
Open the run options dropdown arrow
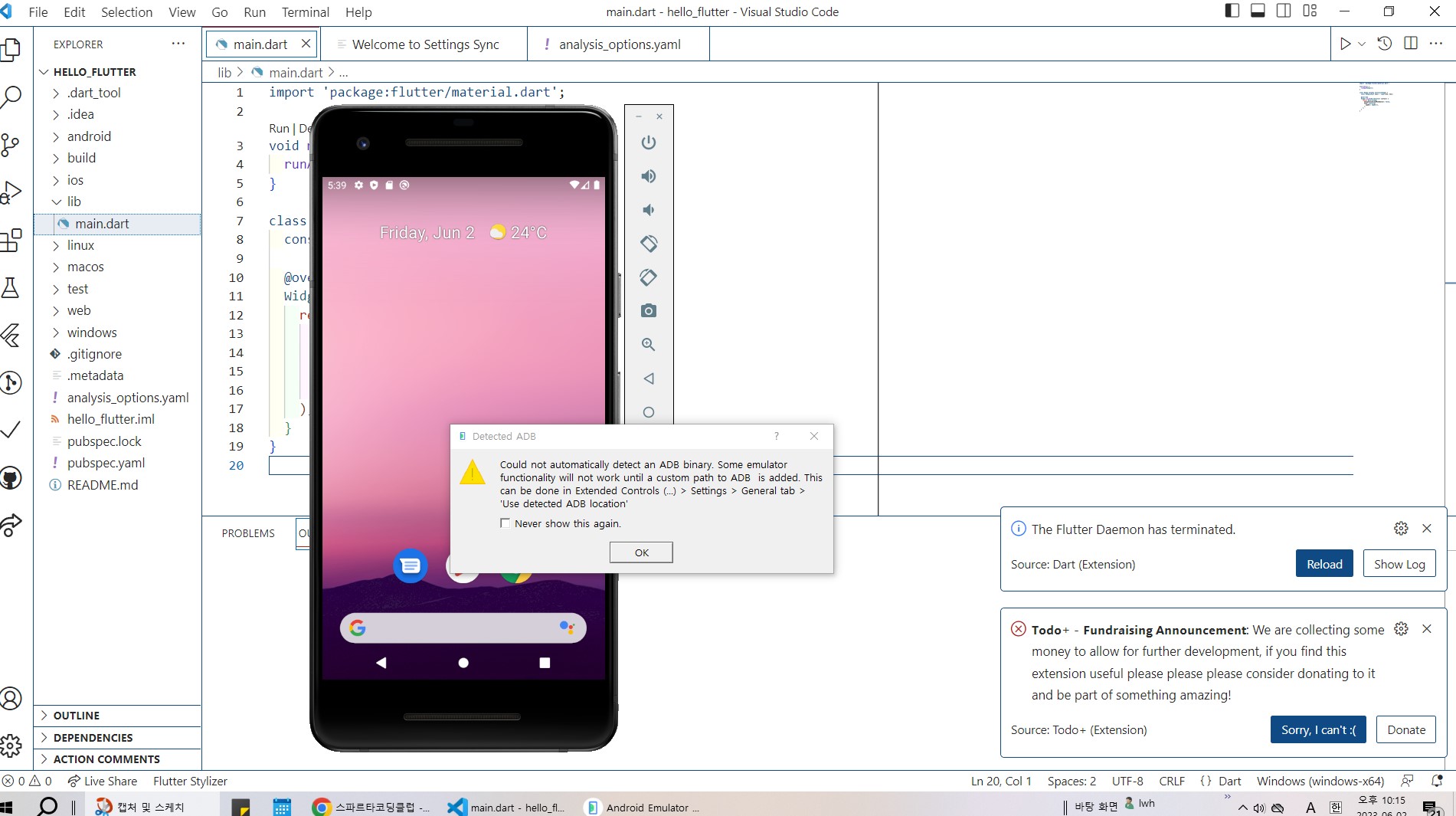click(1362, 44)
